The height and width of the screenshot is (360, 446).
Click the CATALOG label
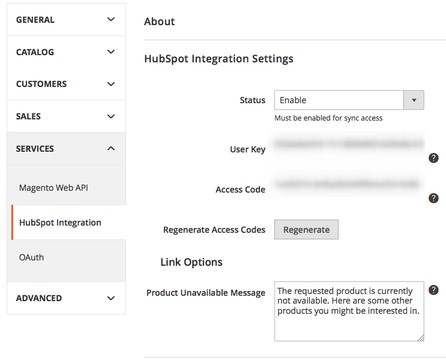tap(35, 52)
